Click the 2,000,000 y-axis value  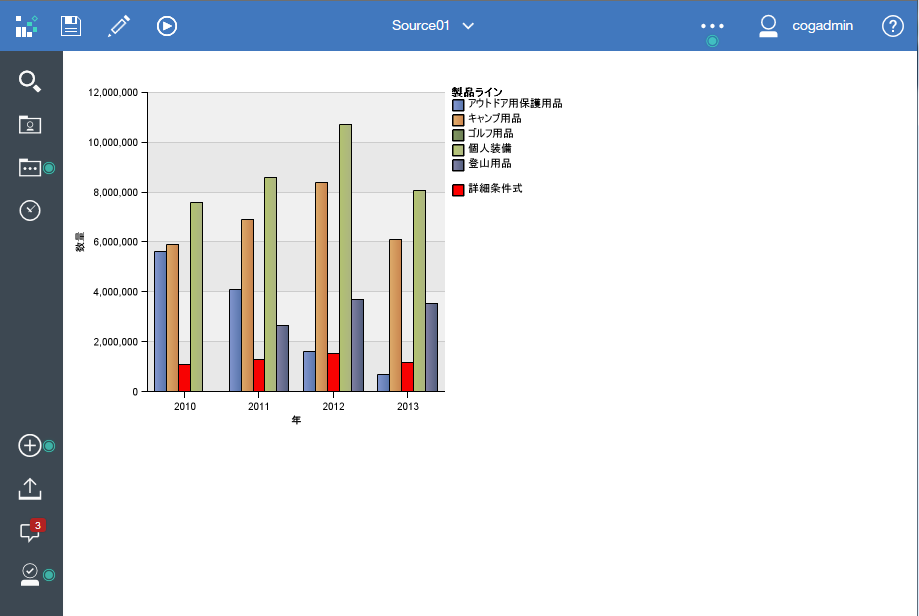click(115, 342)
